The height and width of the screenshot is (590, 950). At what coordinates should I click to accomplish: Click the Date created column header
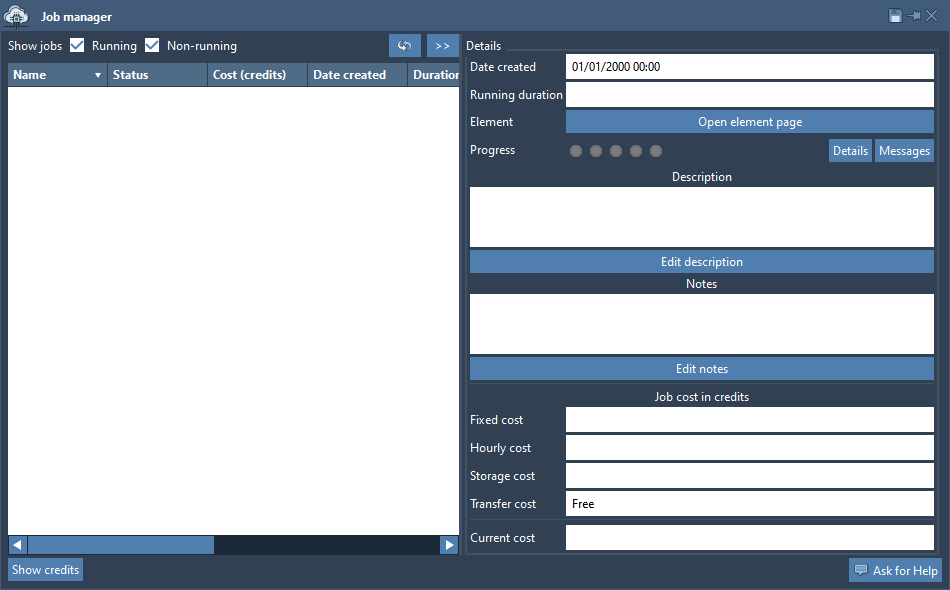(357, 75)
